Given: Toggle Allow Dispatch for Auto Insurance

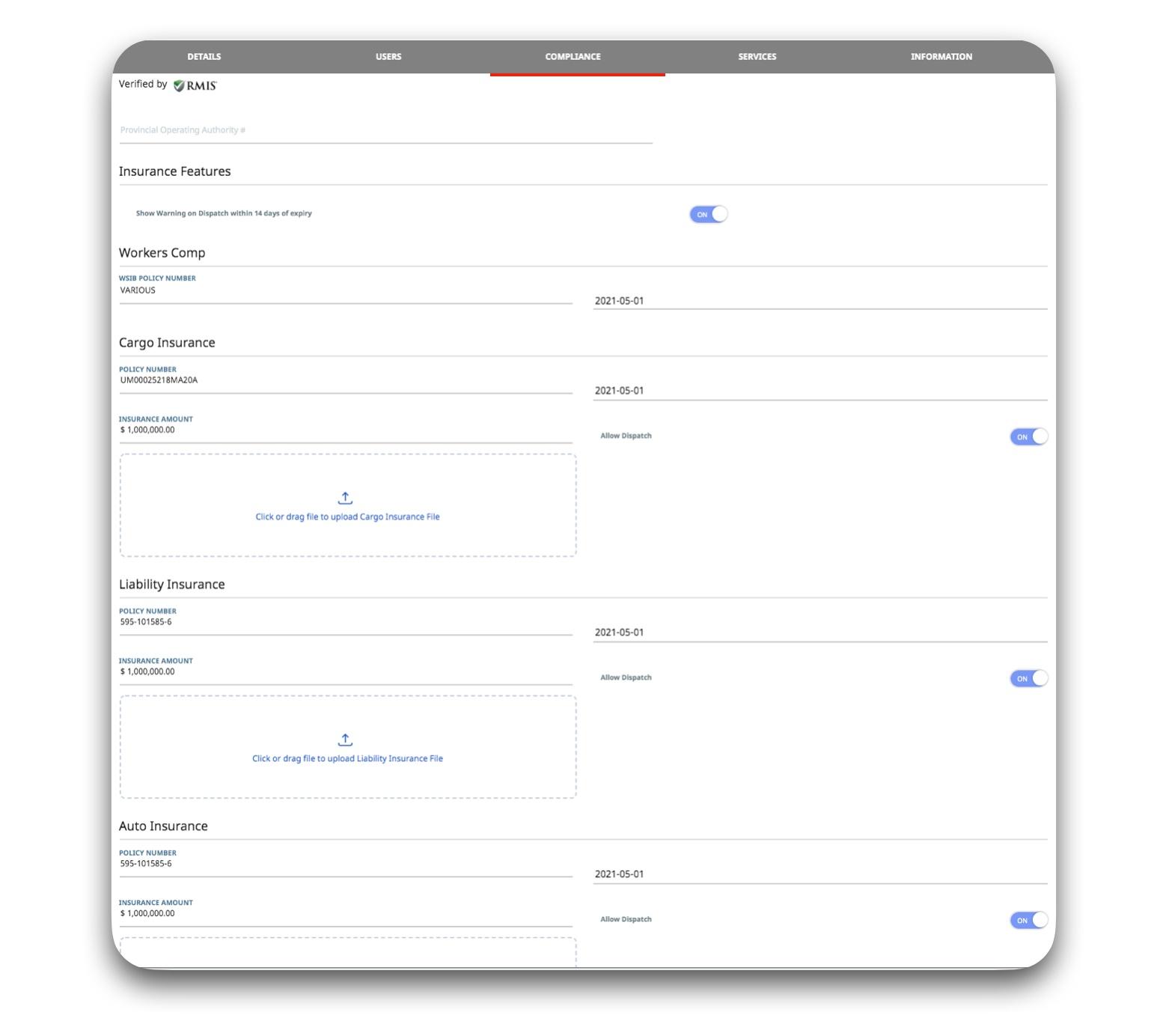Looking at the screenshot, I should (1028, 920).
